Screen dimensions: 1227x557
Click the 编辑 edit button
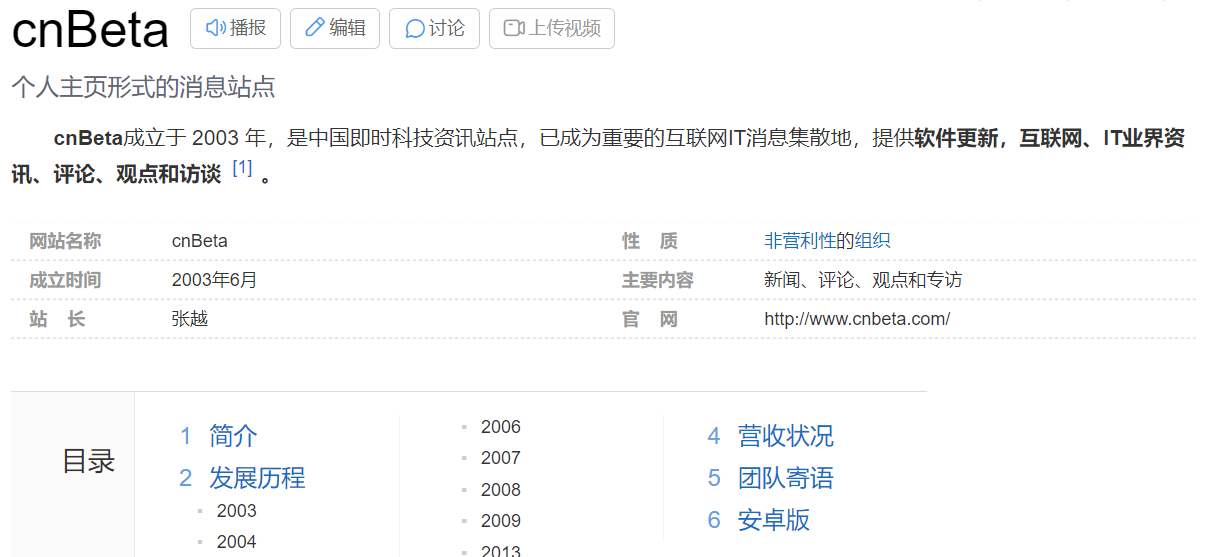point(335,28)
